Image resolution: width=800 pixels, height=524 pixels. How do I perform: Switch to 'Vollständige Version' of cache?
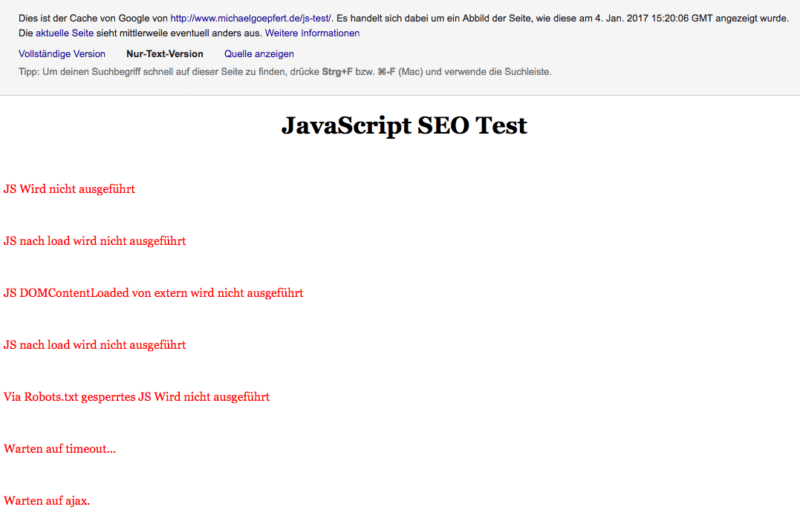point(62,54)
